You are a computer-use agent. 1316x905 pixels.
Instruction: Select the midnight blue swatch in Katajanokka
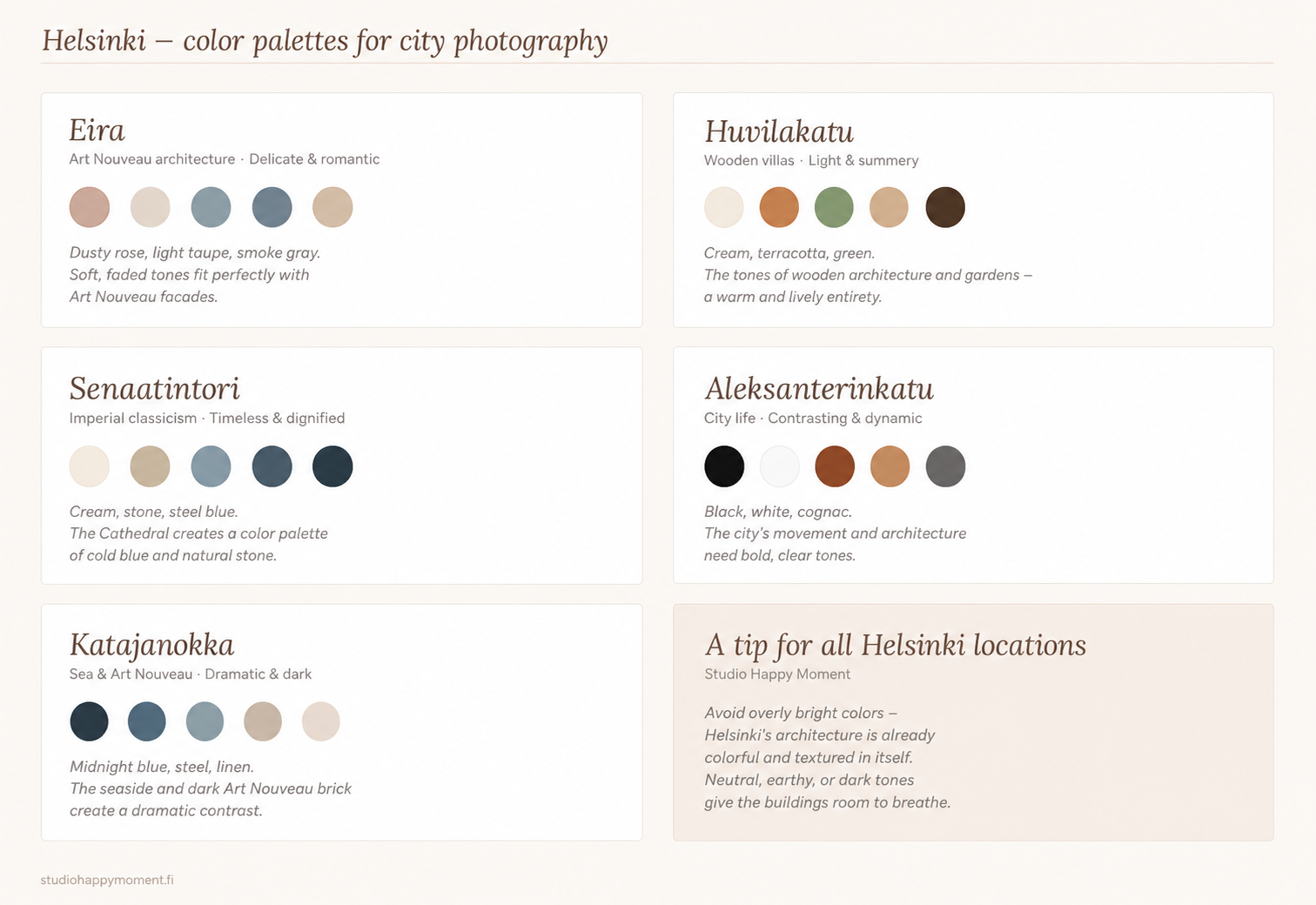click(89, 721)
